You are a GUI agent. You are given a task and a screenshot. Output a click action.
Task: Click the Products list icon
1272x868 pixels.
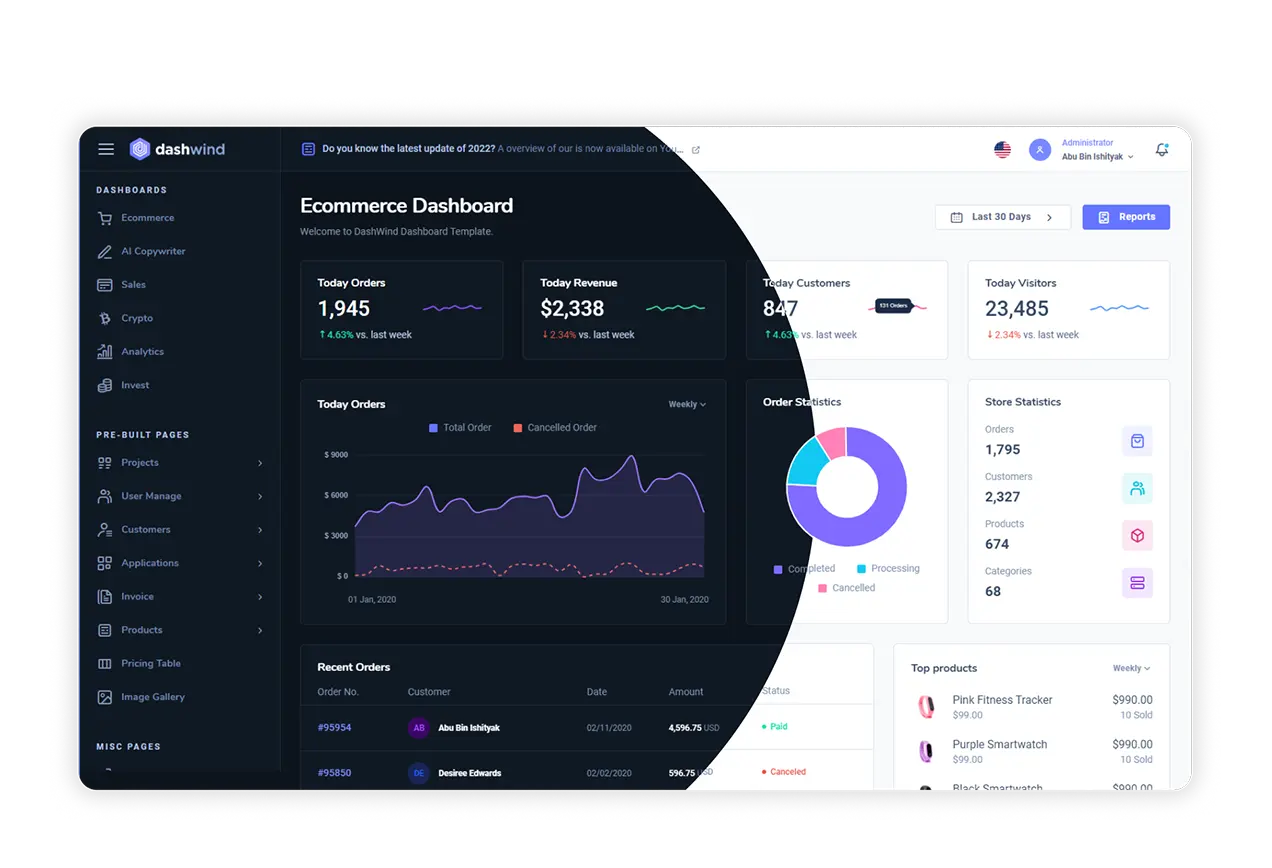pos(104,630)
